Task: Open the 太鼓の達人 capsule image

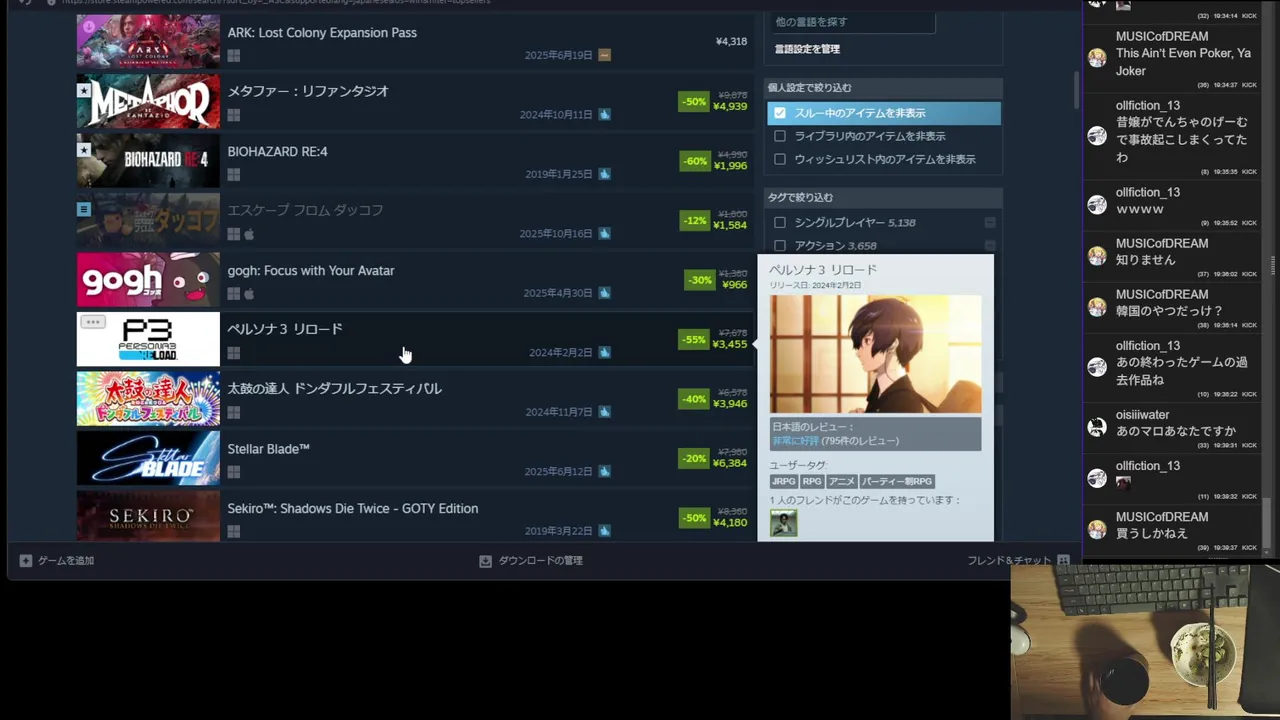Action: (x=148, y=399)
